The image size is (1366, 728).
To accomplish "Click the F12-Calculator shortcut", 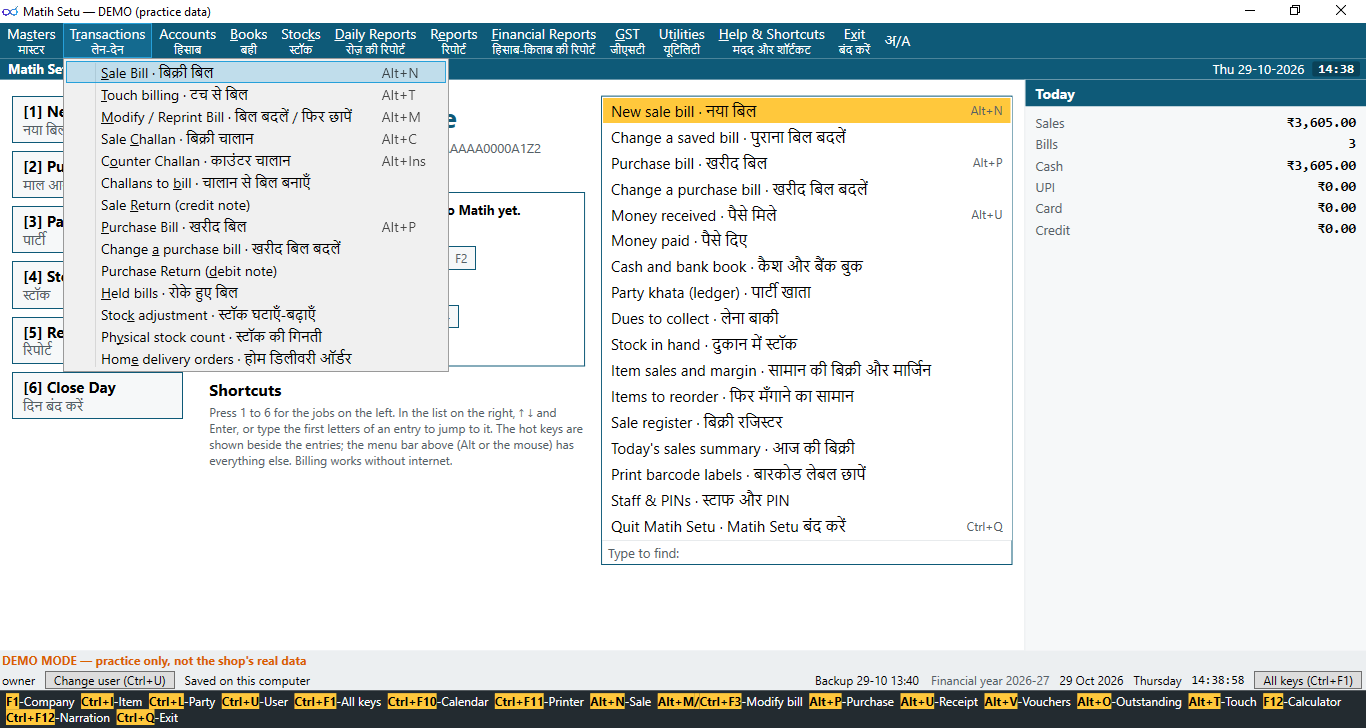I will (x=1302, y=702).
